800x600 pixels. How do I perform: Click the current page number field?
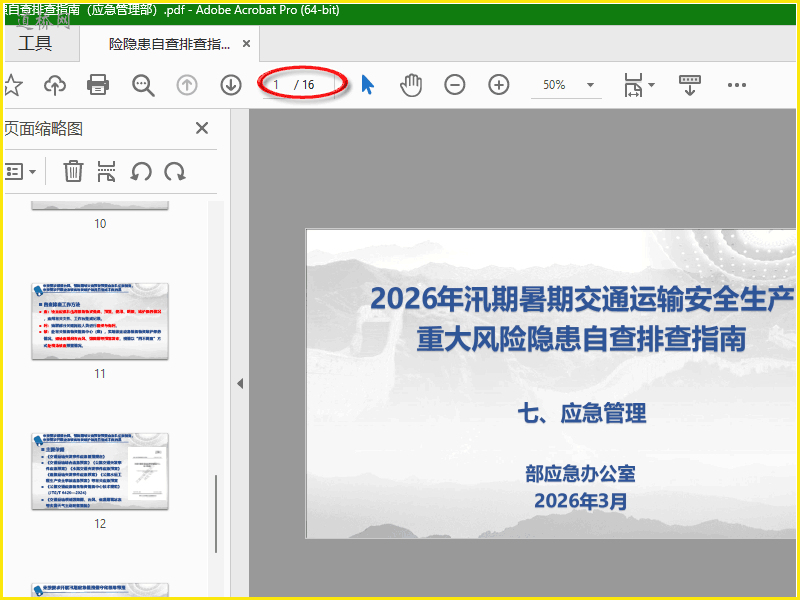click(276, 85)
